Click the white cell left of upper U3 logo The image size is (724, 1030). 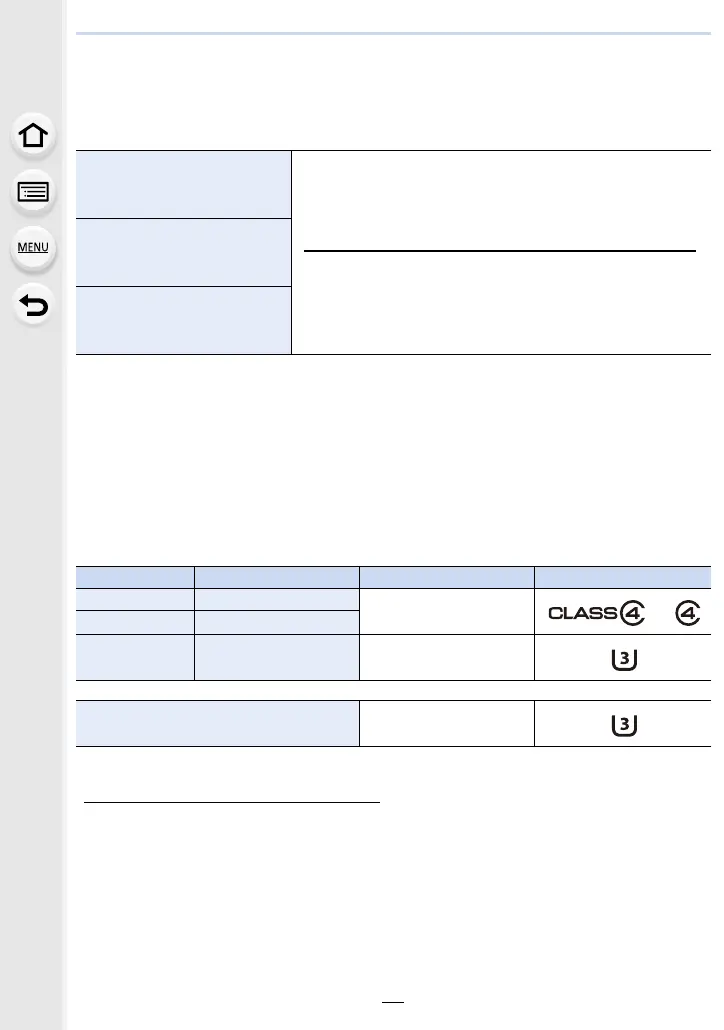pos(447,658)
